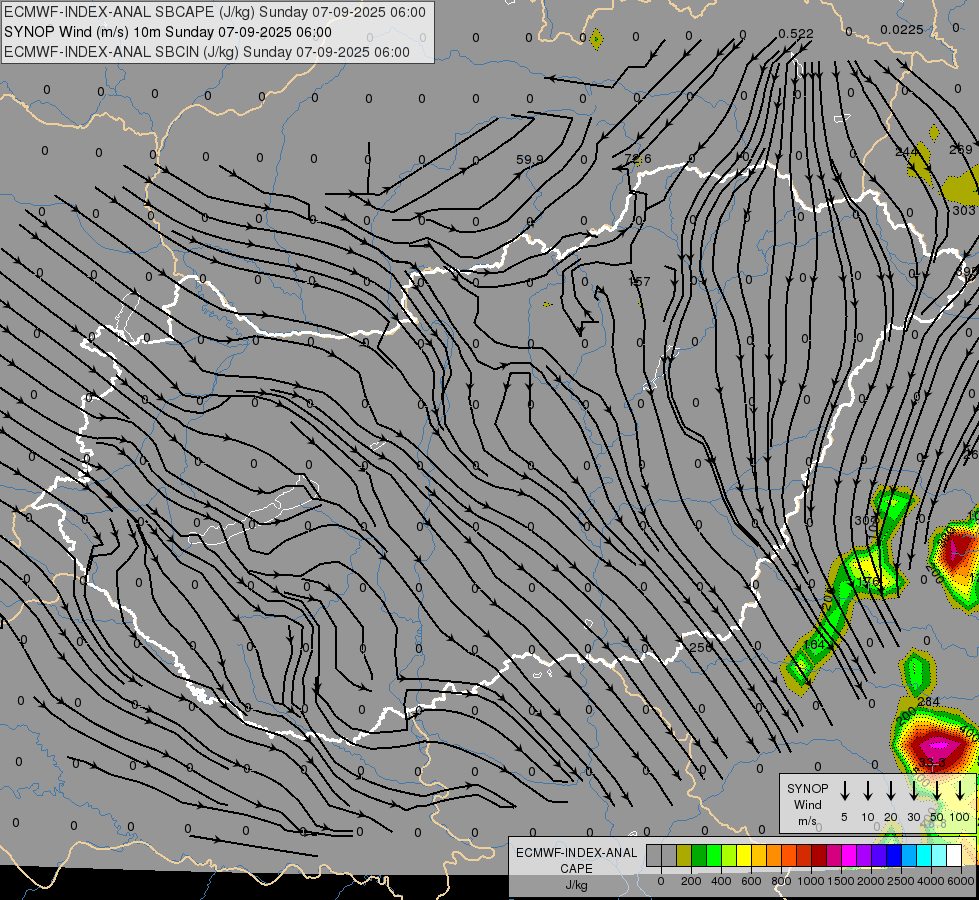This screenshot has height=900, width=979.
Task: Click the small olive diamond at top
Action: (596, 39)
